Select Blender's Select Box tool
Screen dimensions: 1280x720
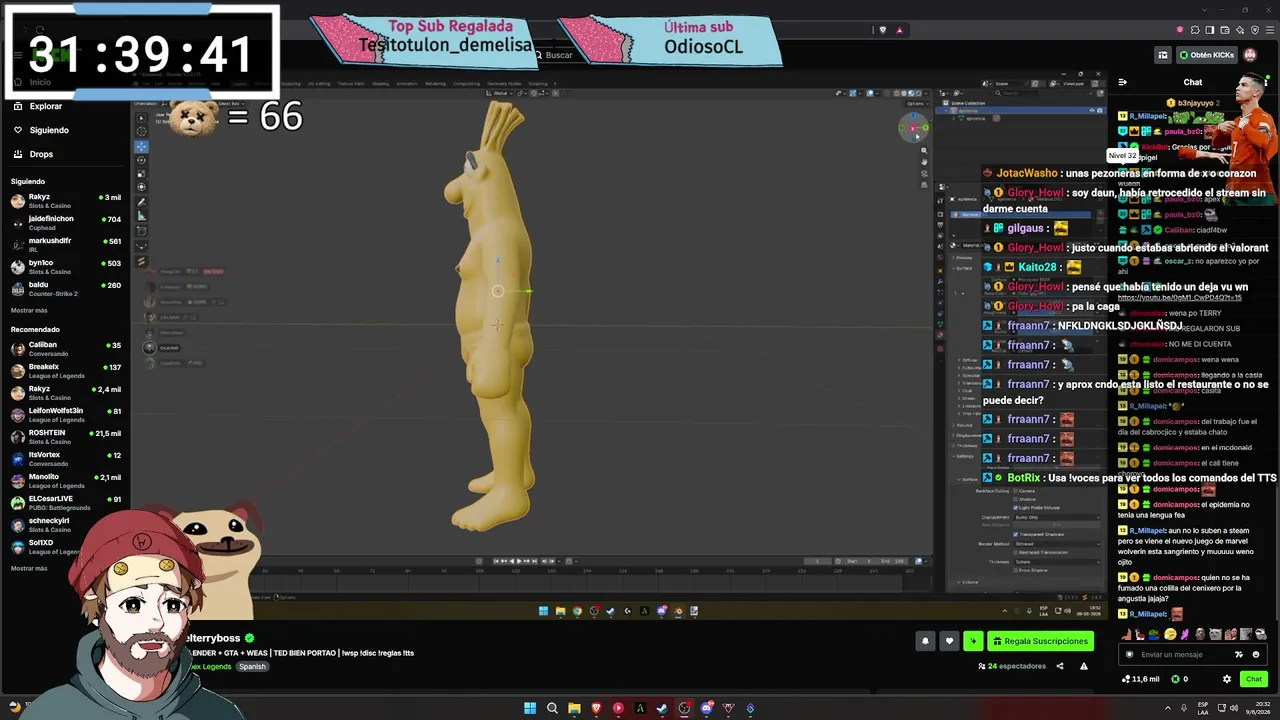[141, 117]
